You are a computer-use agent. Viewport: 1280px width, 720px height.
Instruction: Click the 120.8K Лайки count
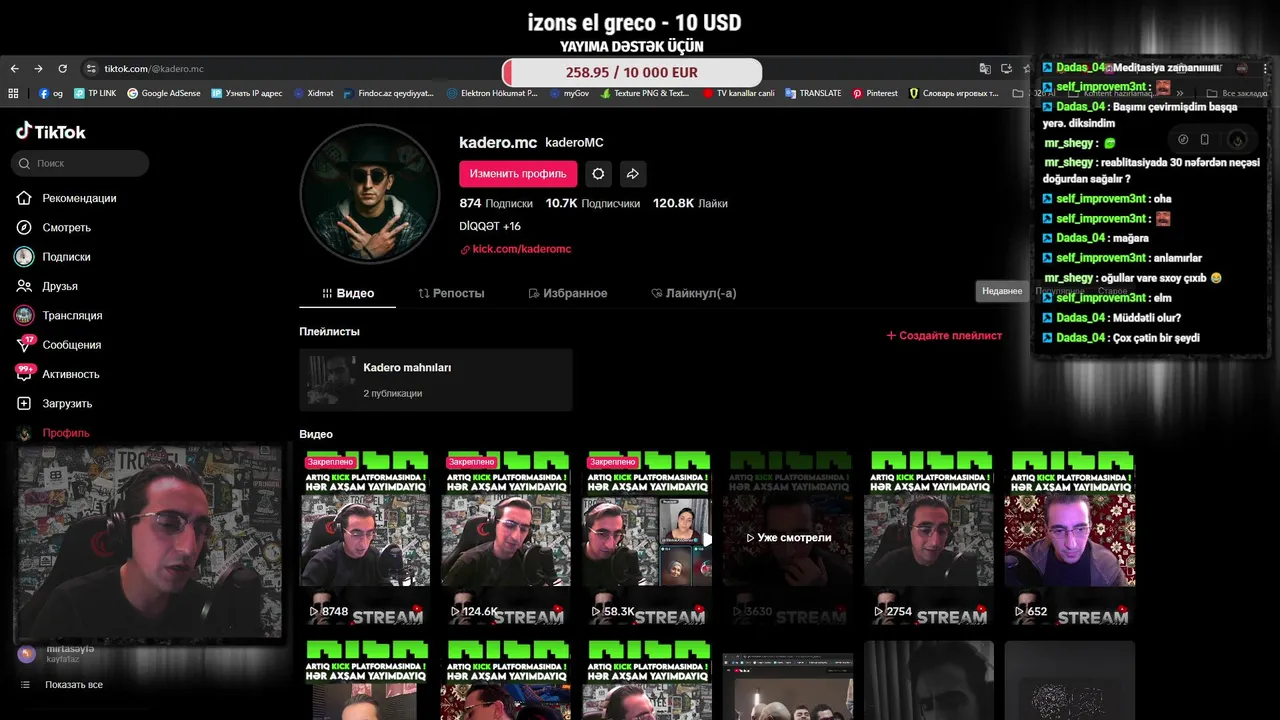click(x=690, y=203)
